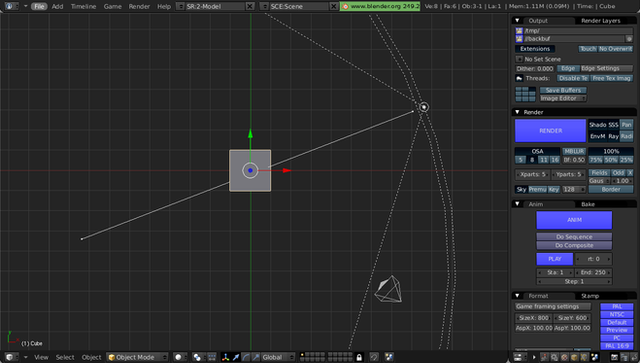
Task: Click the Dither 0.000 value slider
Action: click(535, 68)
